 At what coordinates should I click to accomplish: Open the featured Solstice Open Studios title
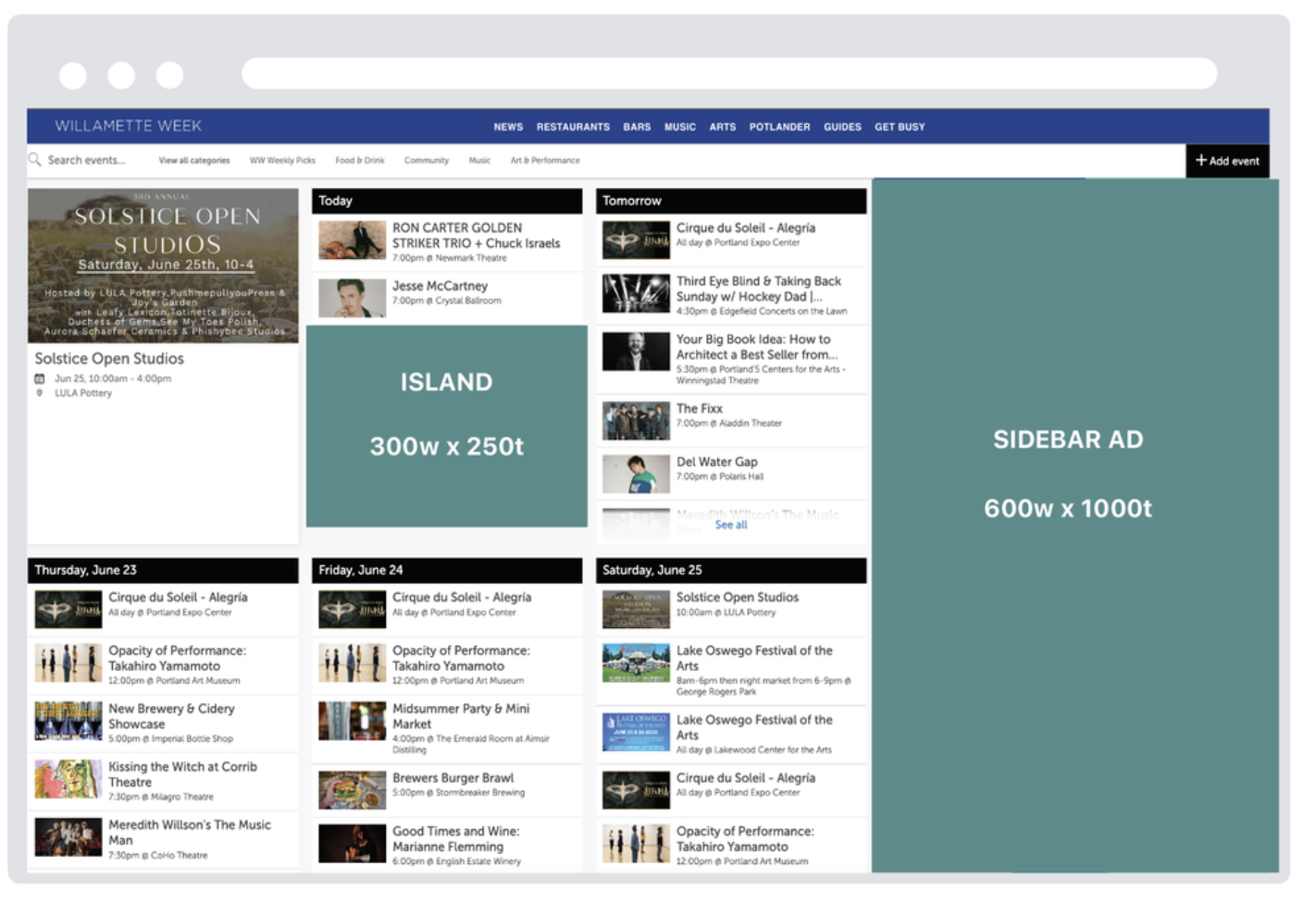[109, 359]
